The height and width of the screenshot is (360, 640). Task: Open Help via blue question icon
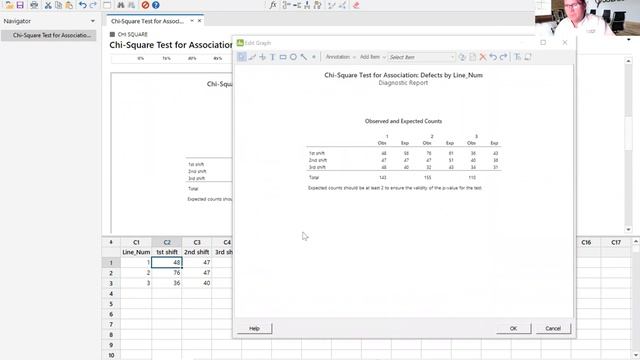click(156, 5)
